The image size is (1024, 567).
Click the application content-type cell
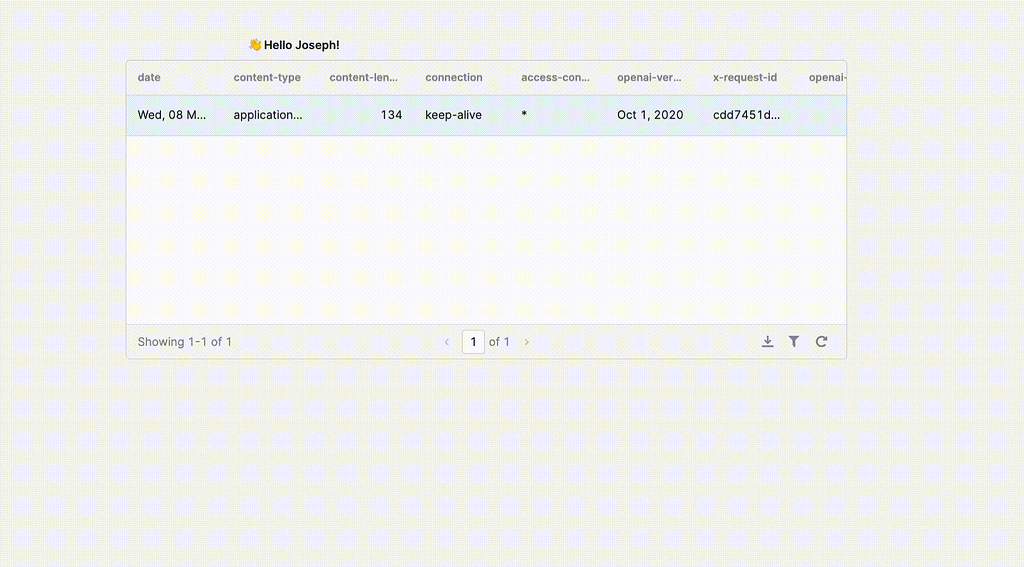click(268, 115)
